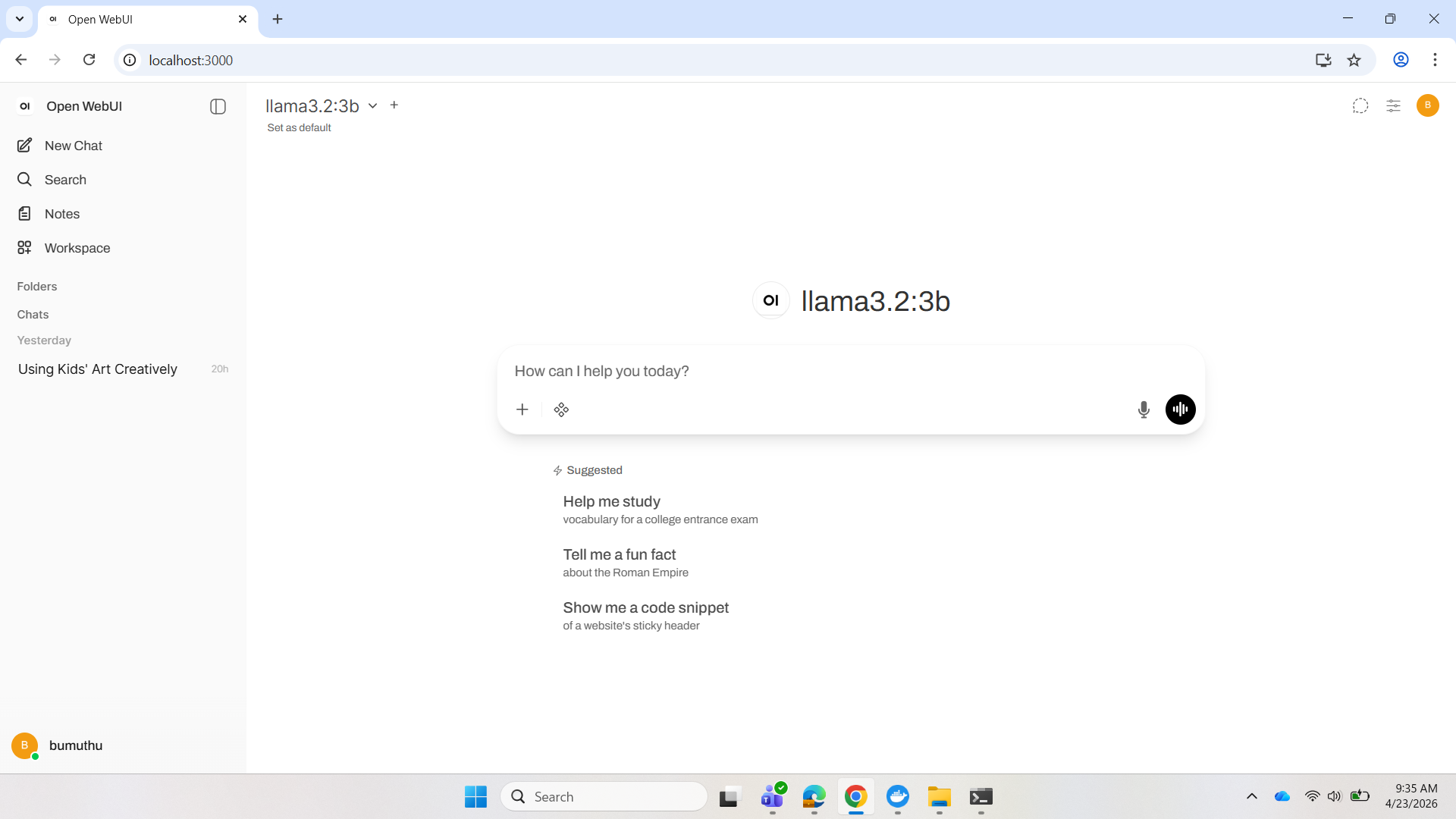Open the Task View taskbar icon
Screen dimensions: 1456x819
(729, 797)
